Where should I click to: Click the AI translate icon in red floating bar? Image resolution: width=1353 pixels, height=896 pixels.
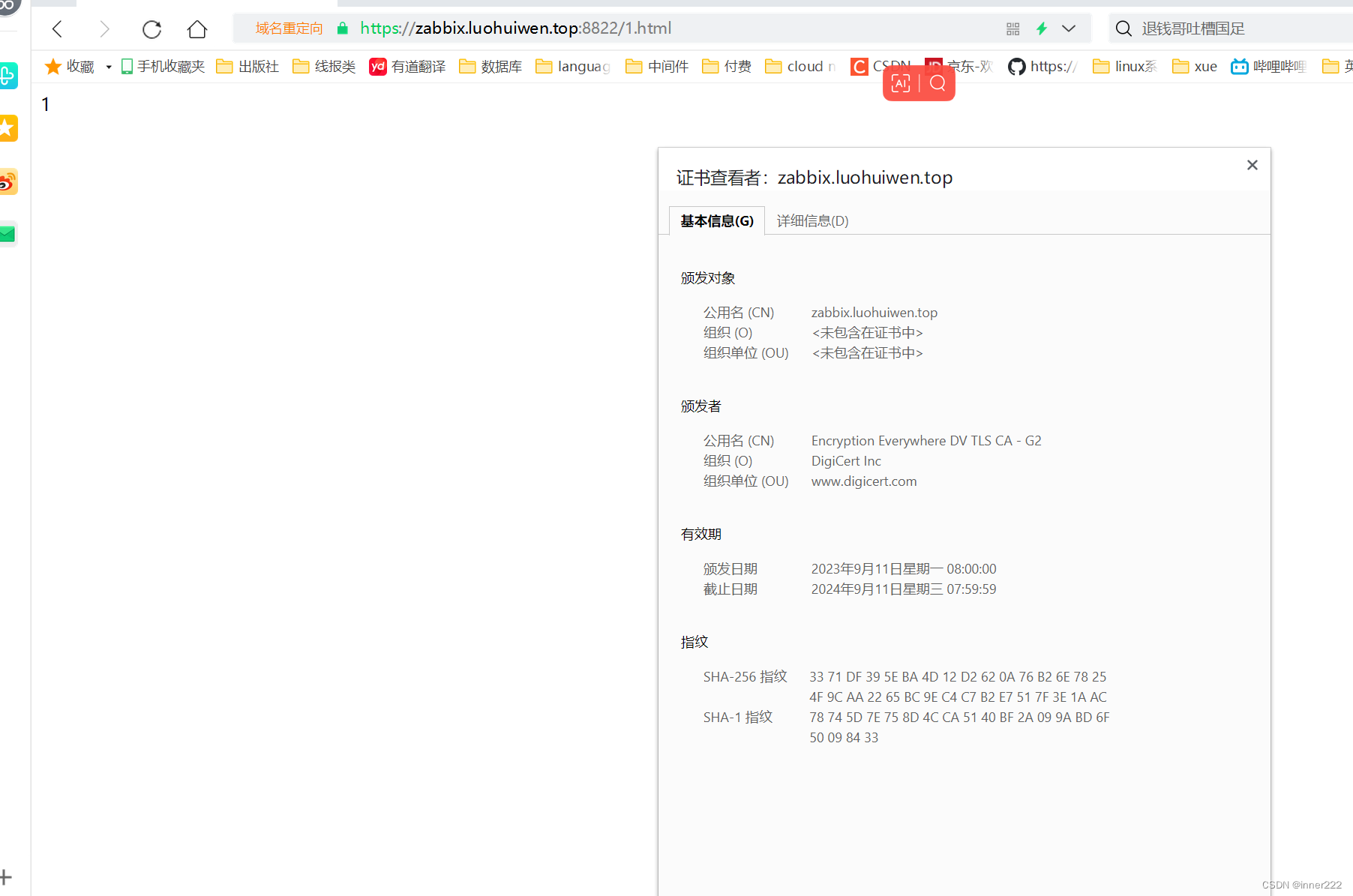point(901,83)
